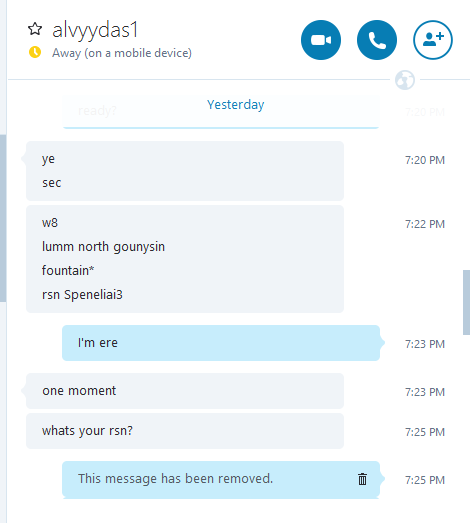This screenshot has width=470, height=523.
Task: Select the 'lumm north gounysin' message line
Action: [x=103, y=247]
